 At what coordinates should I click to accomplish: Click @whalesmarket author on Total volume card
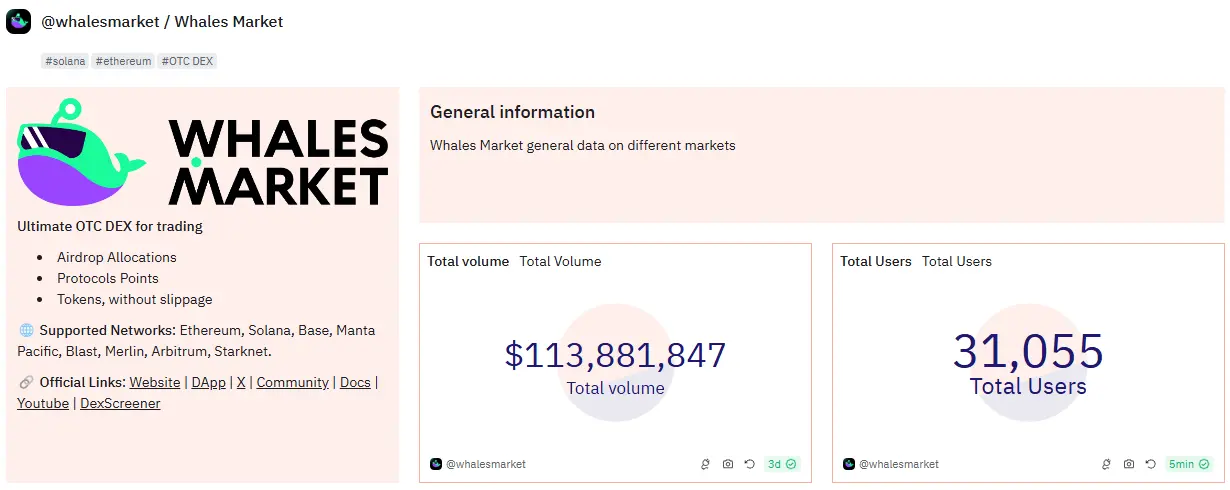click(485, 464)
